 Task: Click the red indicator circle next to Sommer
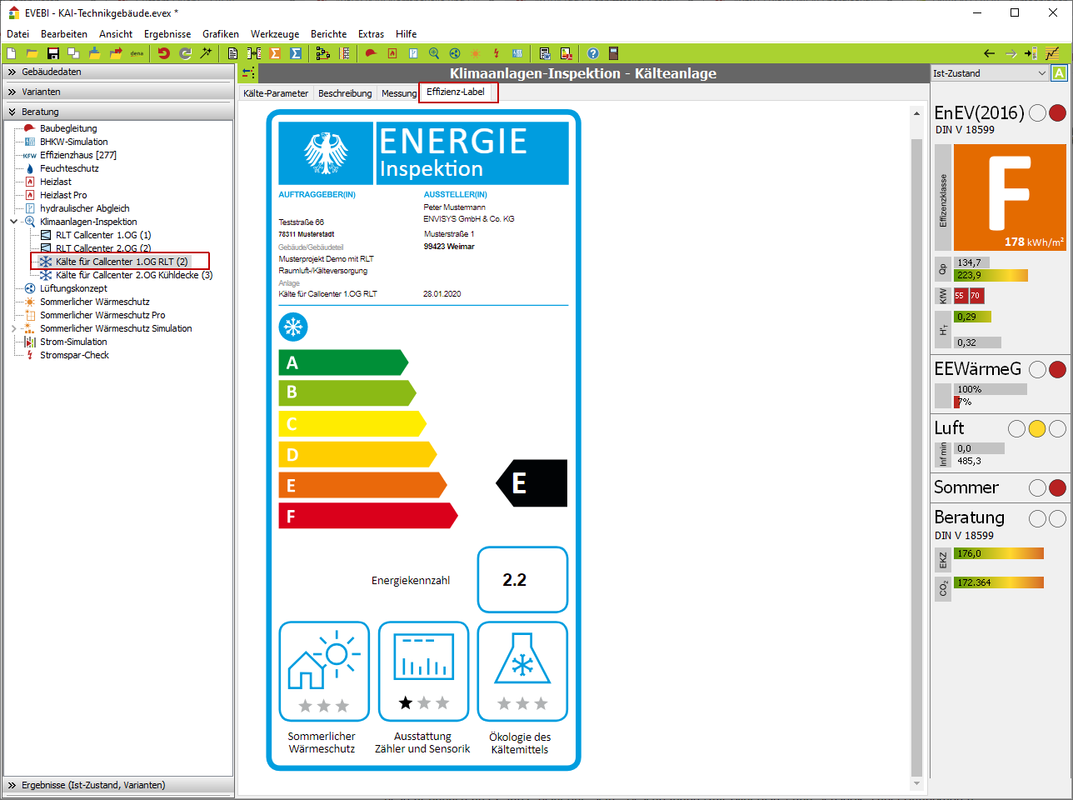(x=1057, y=488)
